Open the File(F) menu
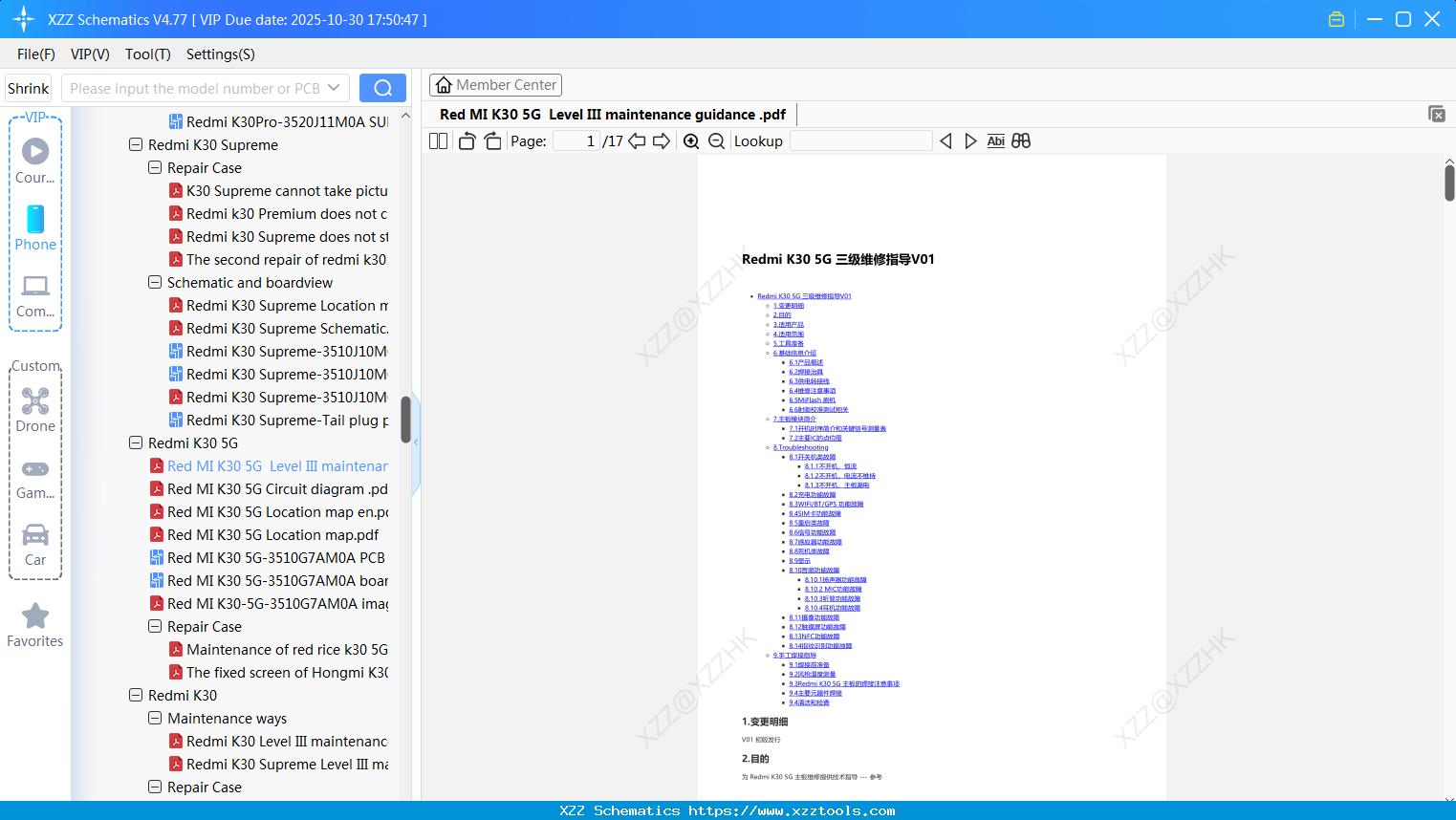This screenshot has width=1456, height=820. click(36, 54)
